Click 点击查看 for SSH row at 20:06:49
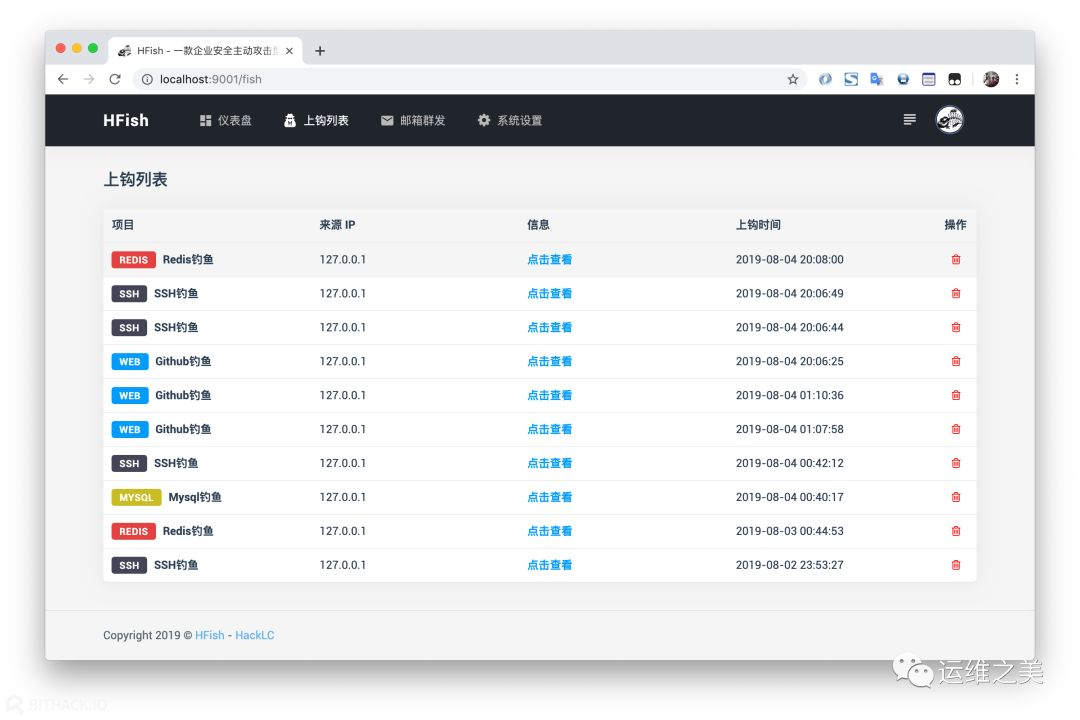Image resolution: width=1080 pixels, height=720 pixels. [x=550, y=294]
